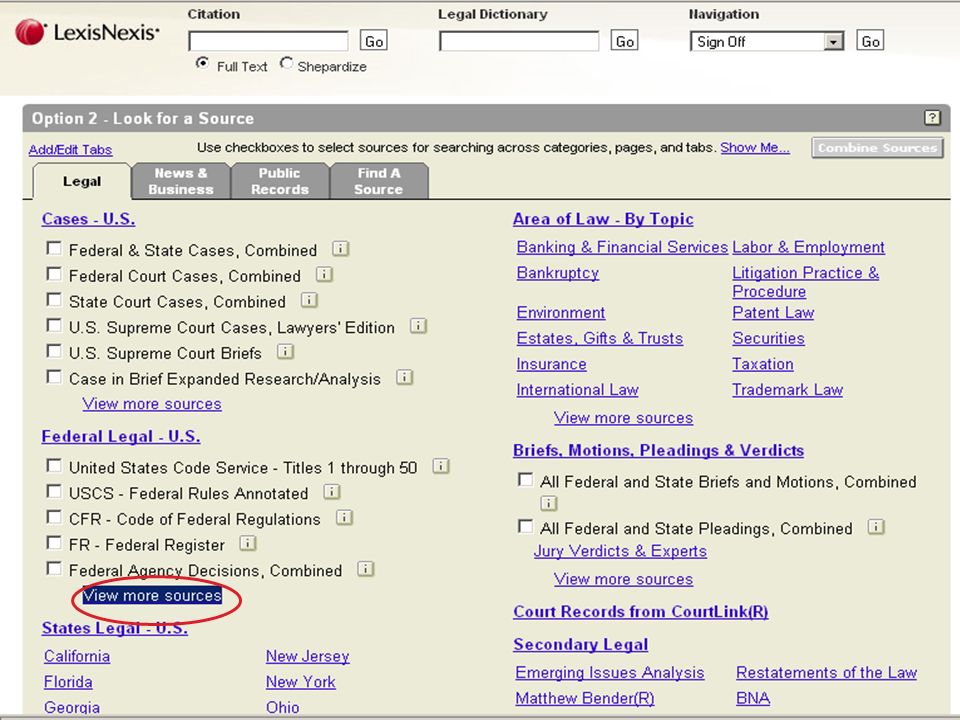Open Emerging Issues Analysis link

pyautogui.click(x=610, y=673)
